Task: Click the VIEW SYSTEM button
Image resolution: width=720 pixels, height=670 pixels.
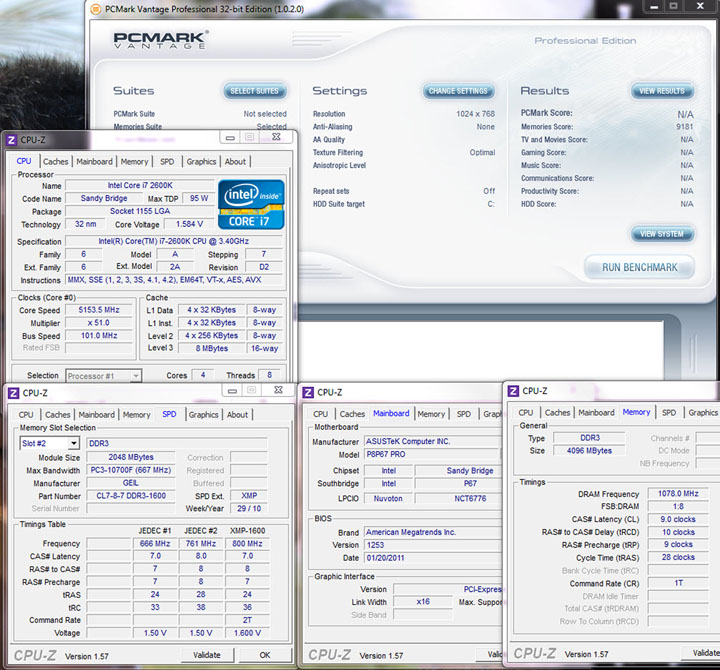Action: point(662,234)
